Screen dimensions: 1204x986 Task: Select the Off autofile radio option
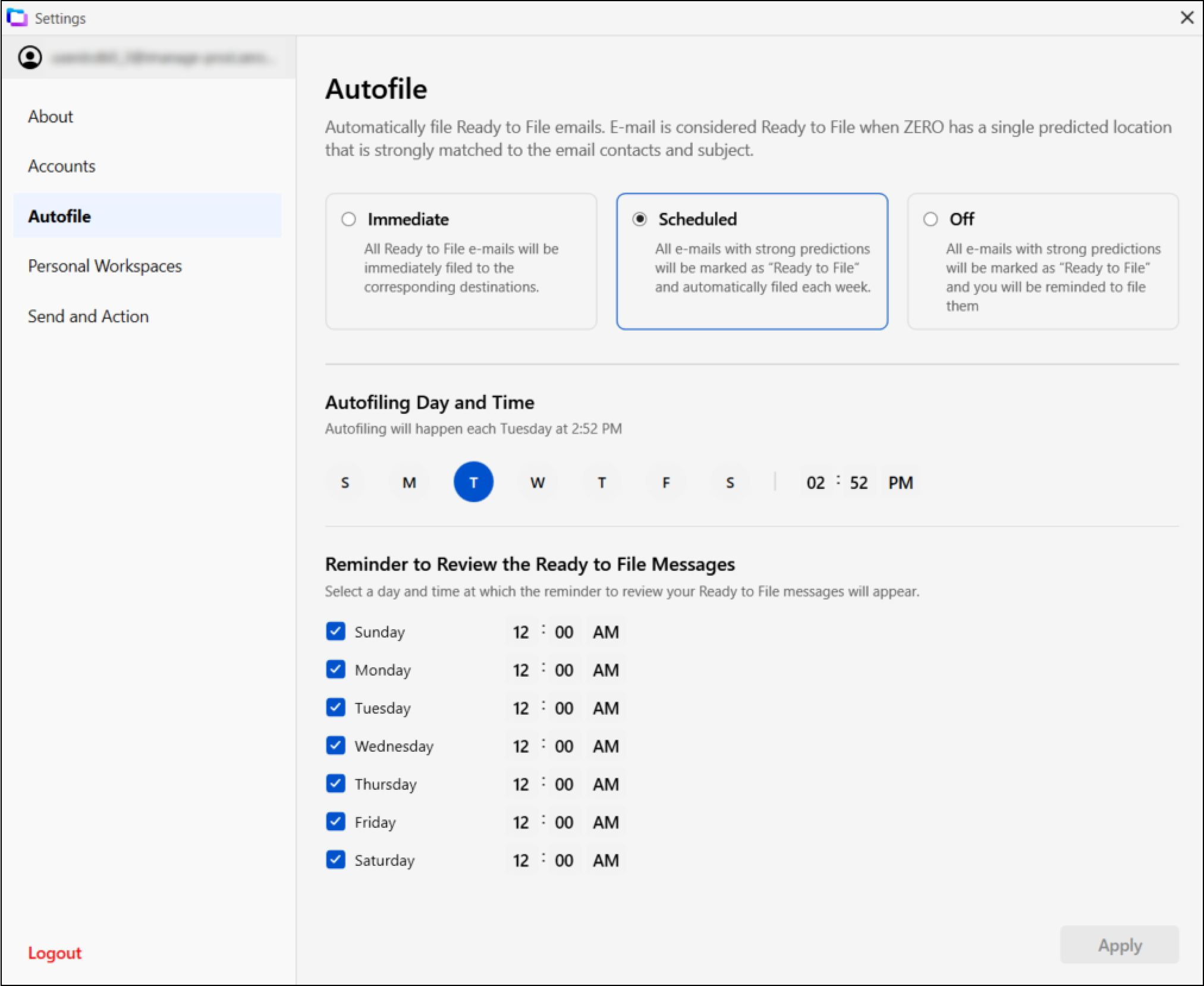tap(930, 219)
